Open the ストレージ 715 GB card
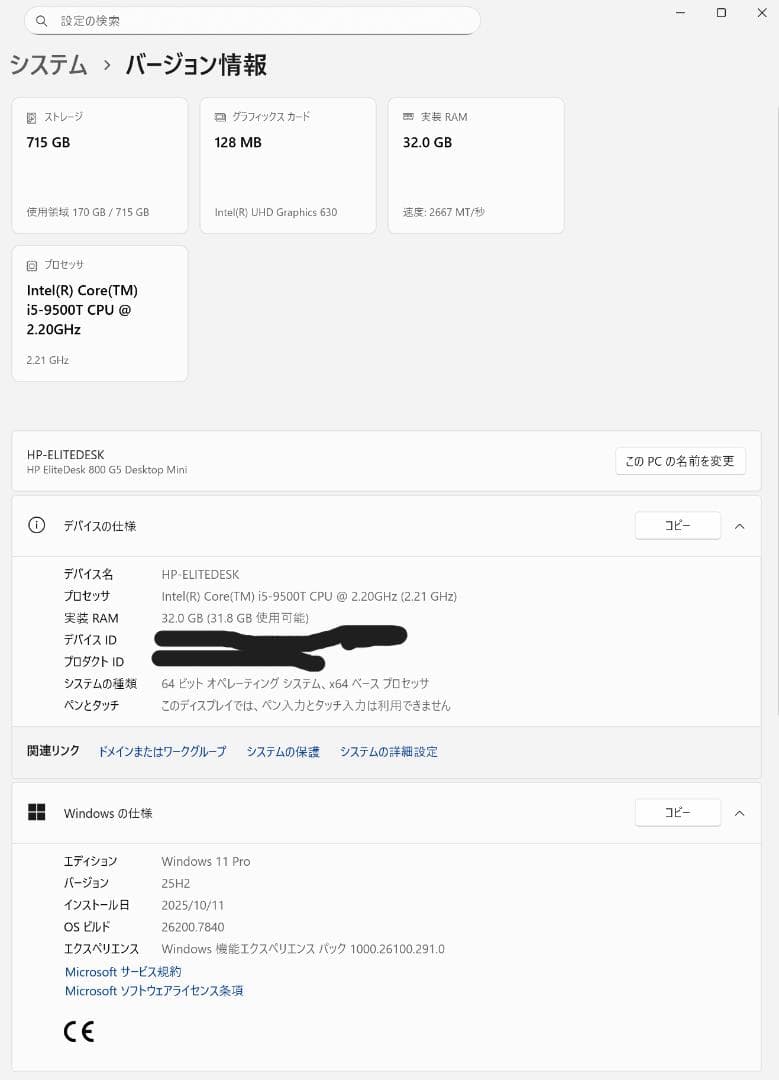 pyautogui.click(x=100, y=165)
